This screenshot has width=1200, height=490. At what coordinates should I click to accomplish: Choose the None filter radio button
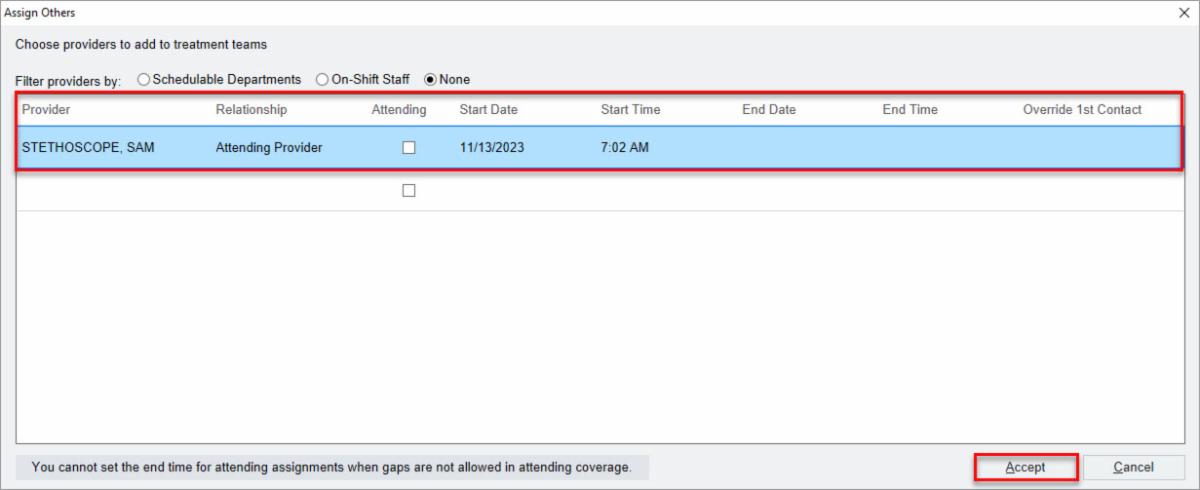click(431, 79)
